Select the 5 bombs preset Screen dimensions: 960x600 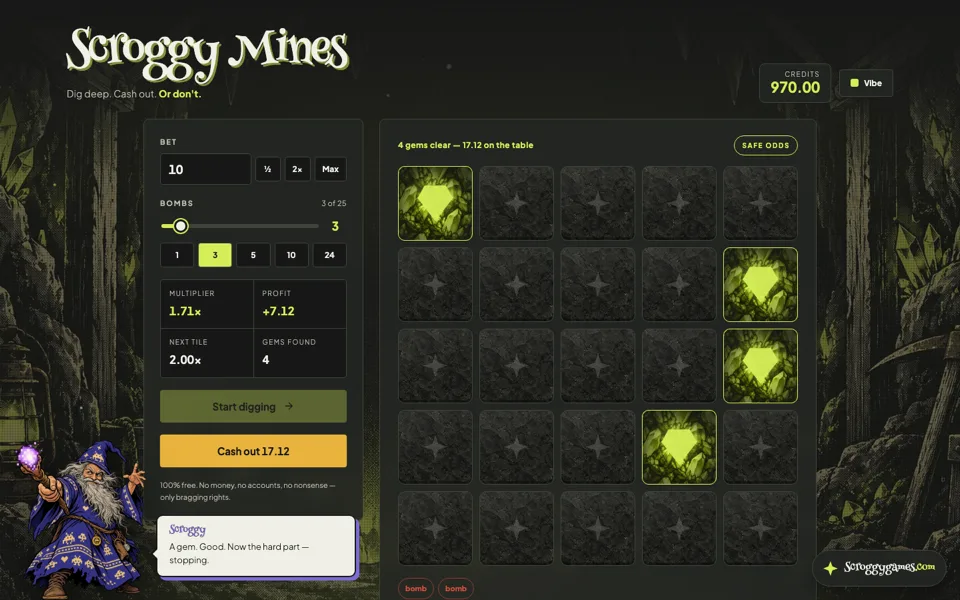[x=253, y=255]
